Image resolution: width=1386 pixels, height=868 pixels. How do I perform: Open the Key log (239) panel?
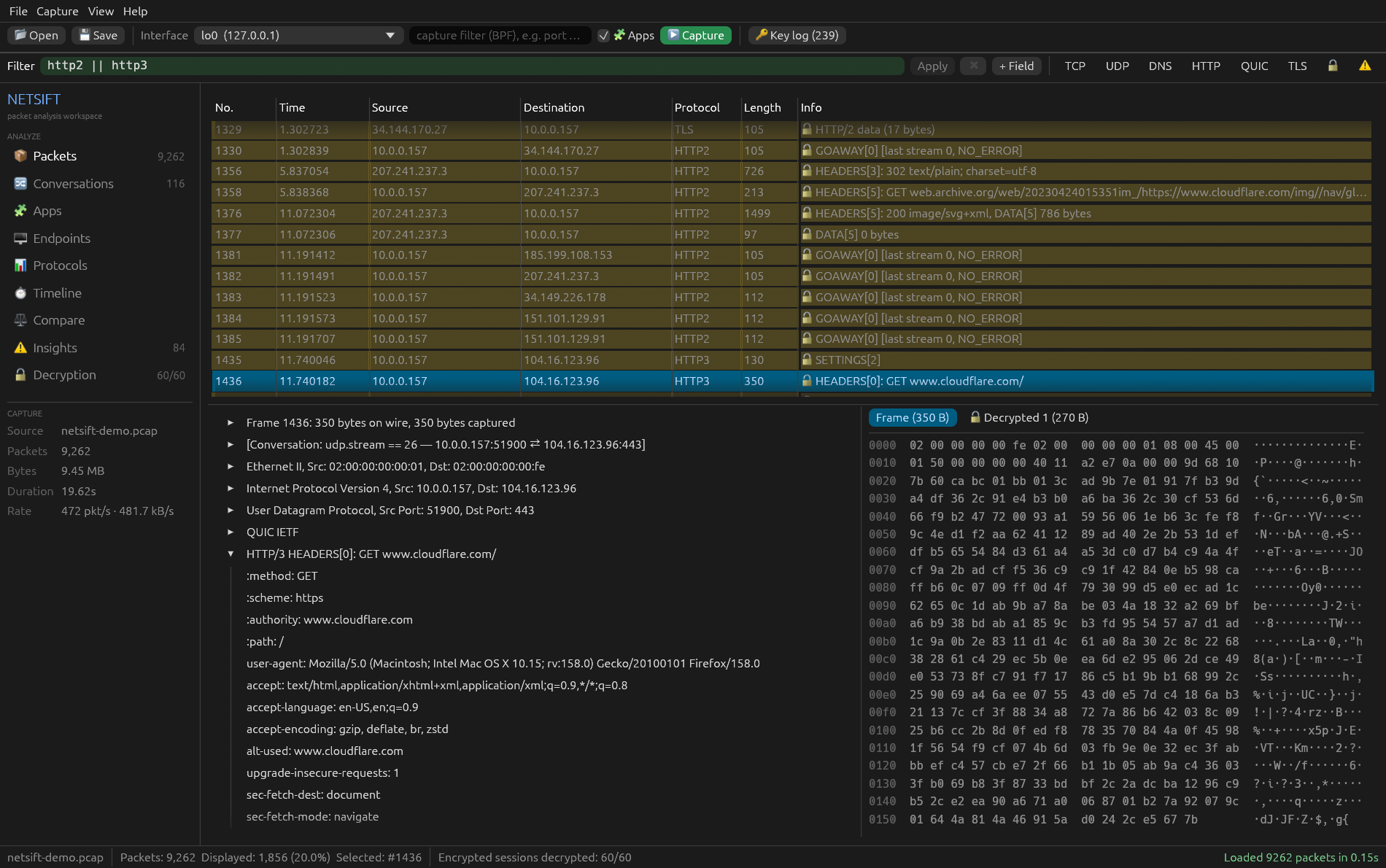(x=797, y=35)
